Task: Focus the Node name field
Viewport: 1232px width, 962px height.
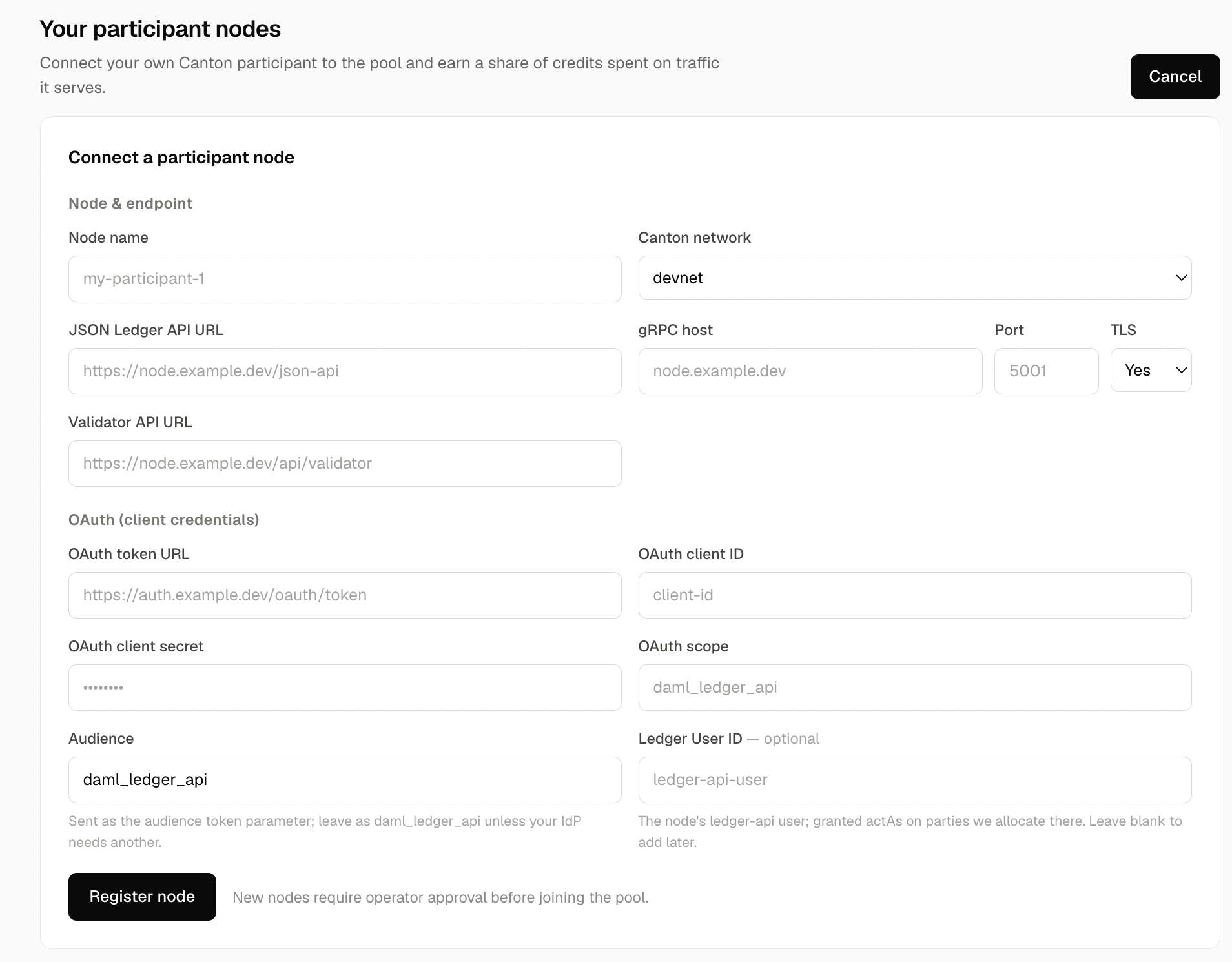Action: [x=345, y=279]
